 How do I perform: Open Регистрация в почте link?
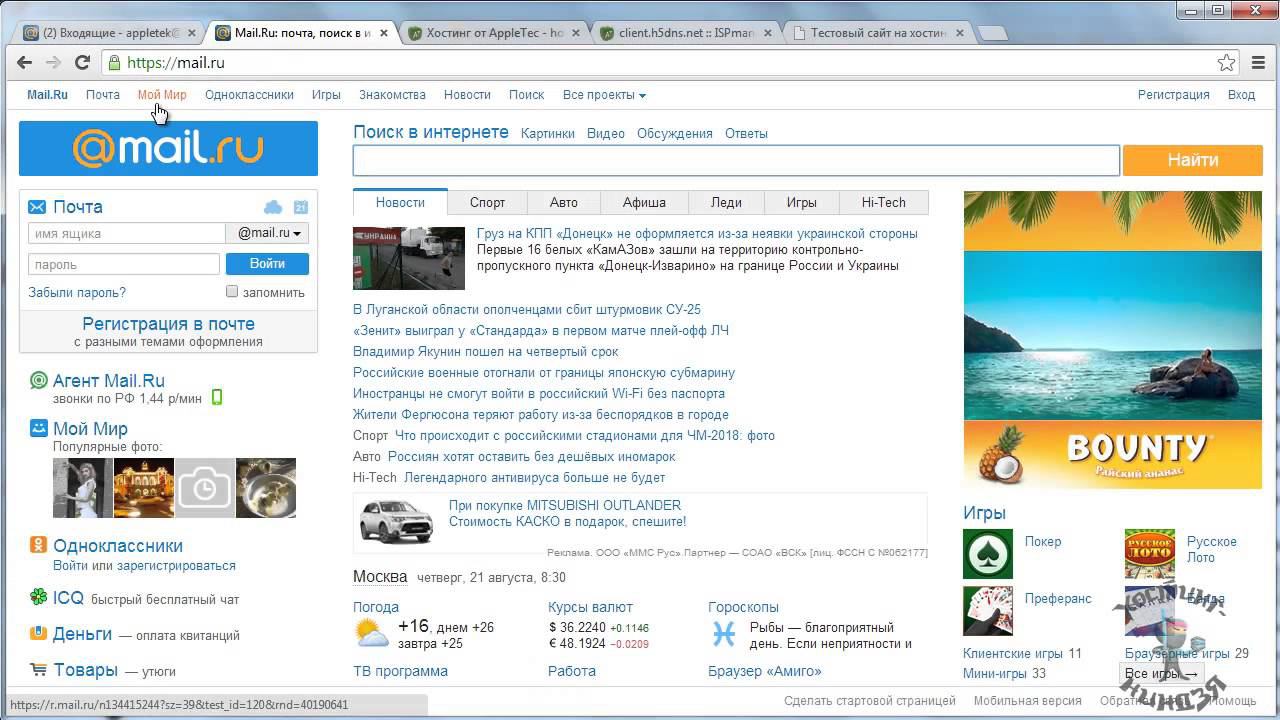click(x=168, y=324)
